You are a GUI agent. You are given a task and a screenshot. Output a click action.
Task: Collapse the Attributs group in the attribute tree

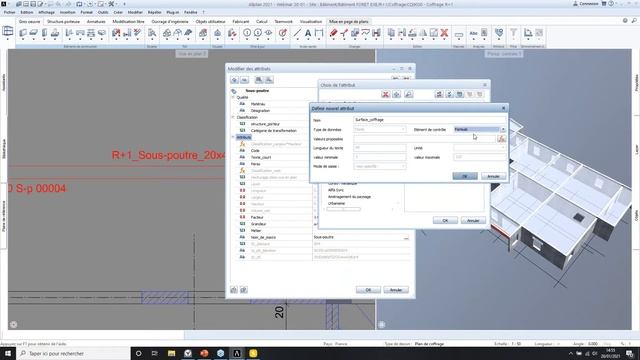(x=233, y=137)
